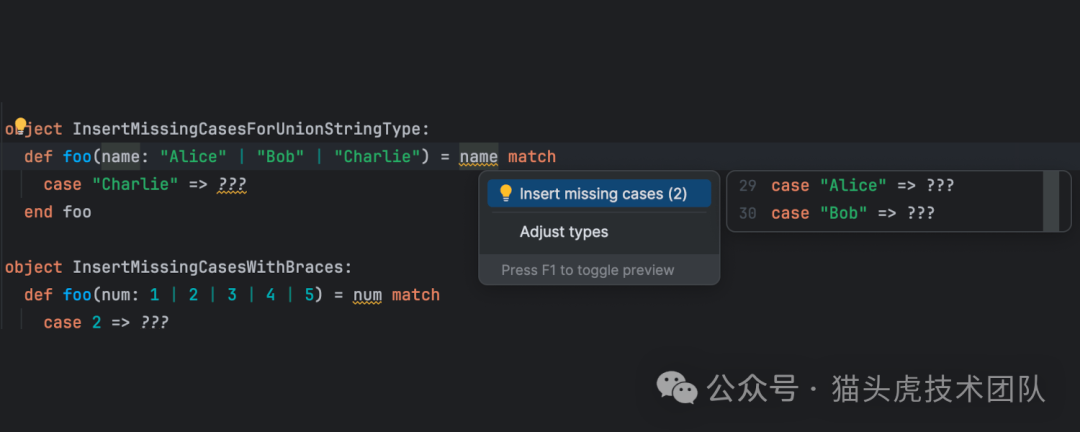This screenshot has width=1080, height=432.
Task: Click the yellow lightbulb in the editor gutter
Action: tap(18, 127)
